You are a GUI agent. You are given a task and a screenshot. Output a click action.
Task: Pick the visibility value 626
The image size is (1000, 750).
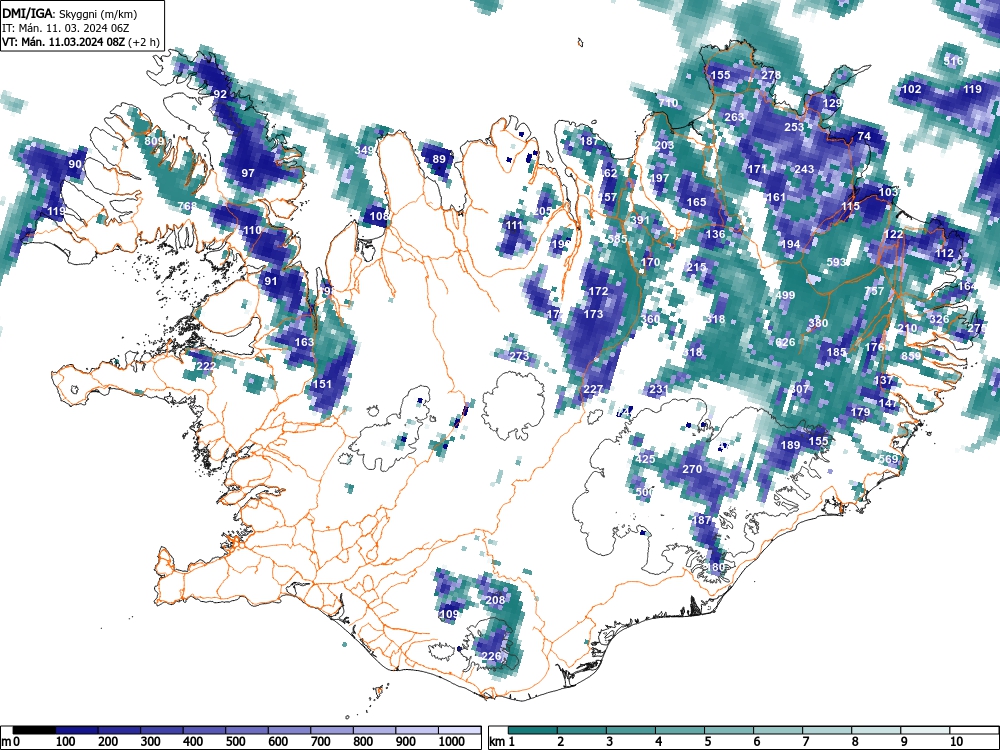(786, 342)
